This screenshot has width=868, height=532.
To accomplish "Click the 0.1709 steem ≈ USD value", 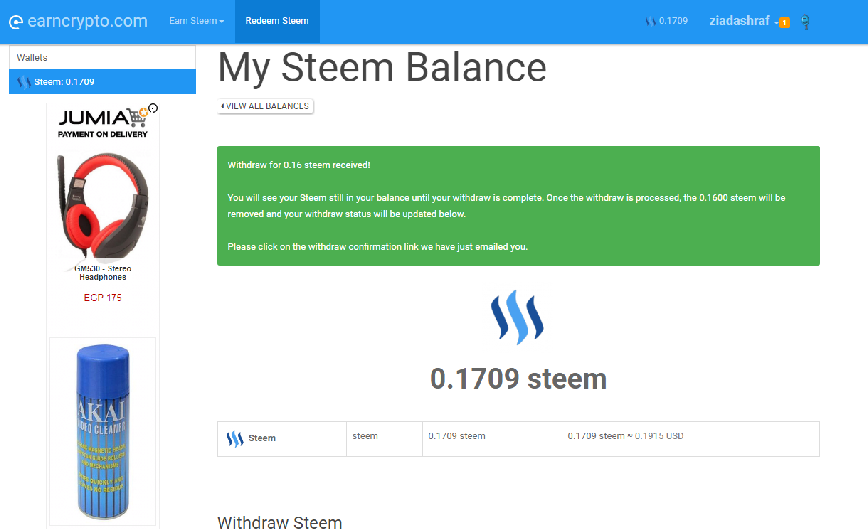I will point(626,436).
